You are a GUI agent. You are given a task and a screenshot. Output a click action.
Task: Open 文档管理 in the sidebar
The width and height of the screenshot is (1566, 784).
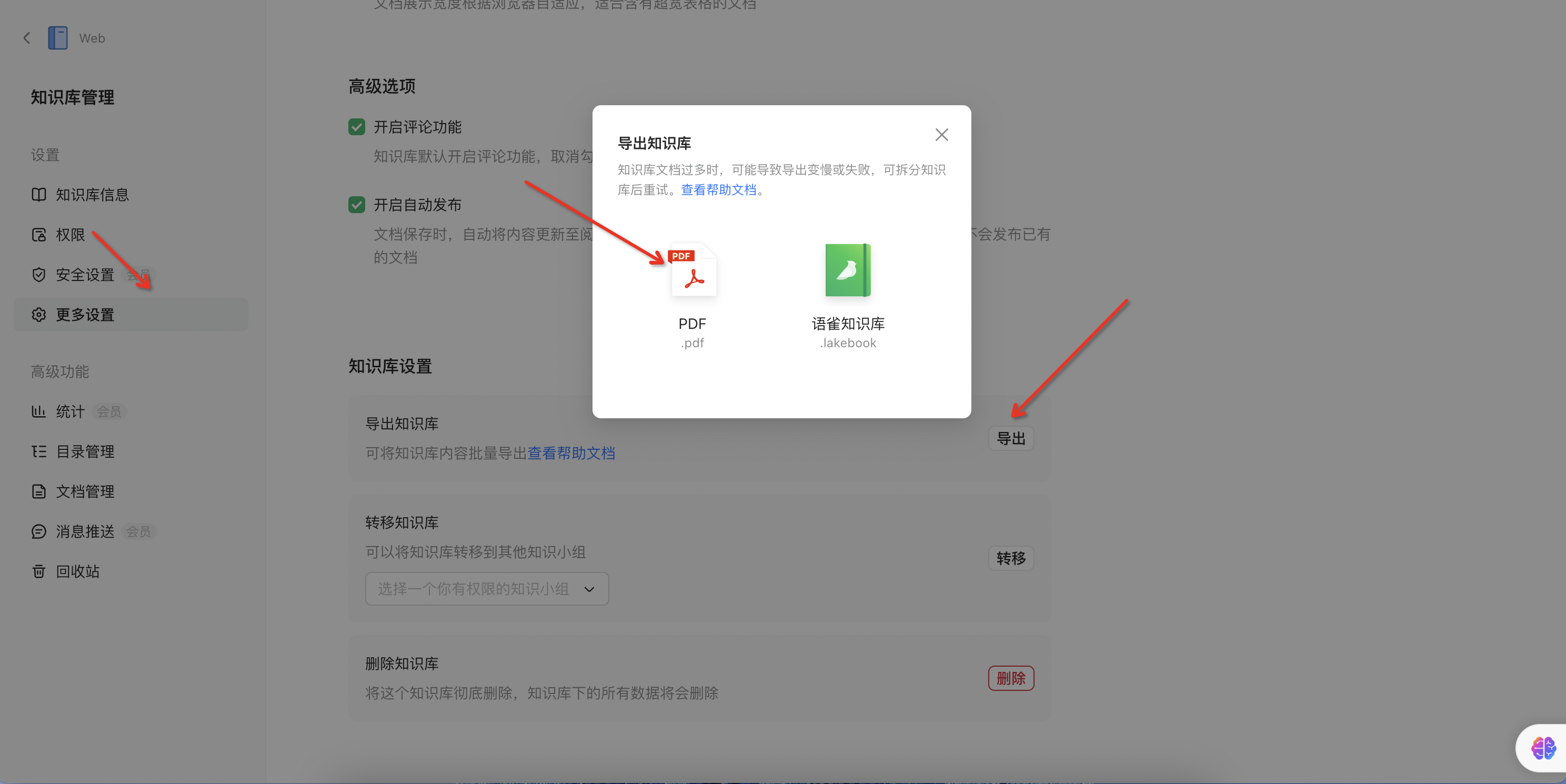coord(85,491)
